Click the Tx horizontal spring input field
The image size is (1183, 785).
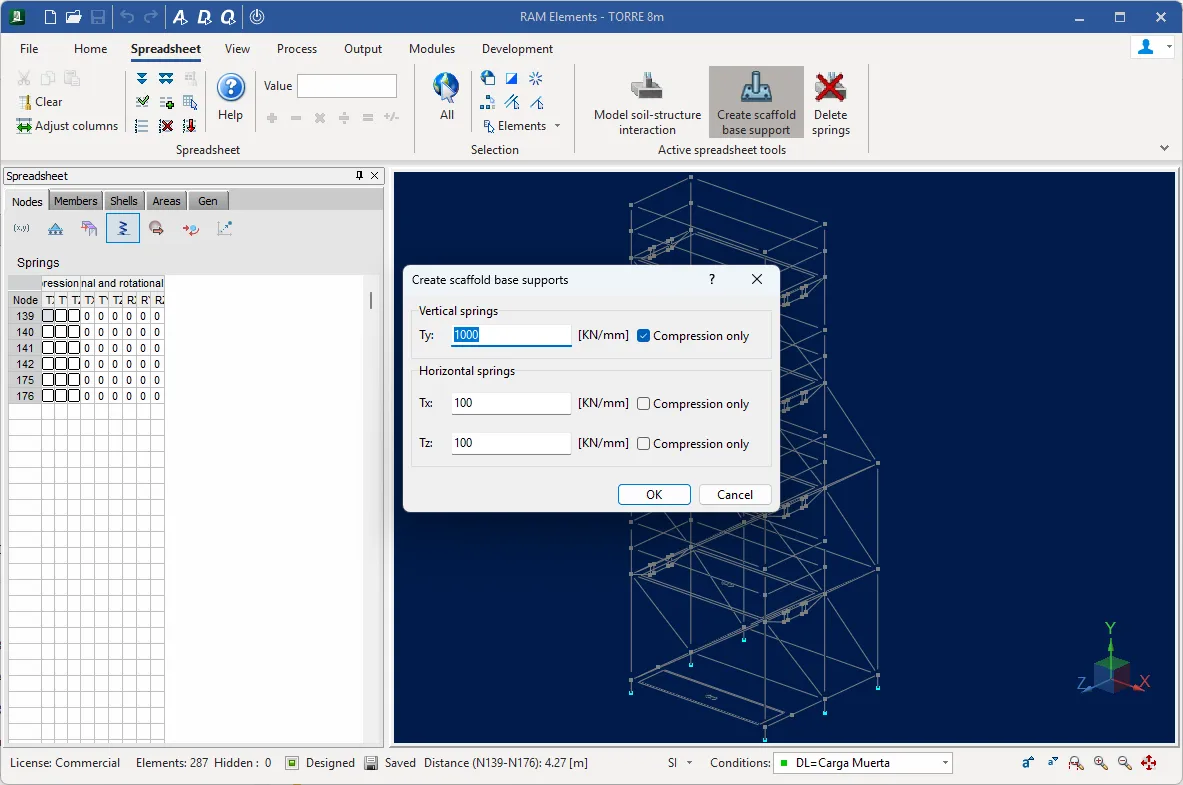(510, 404)
